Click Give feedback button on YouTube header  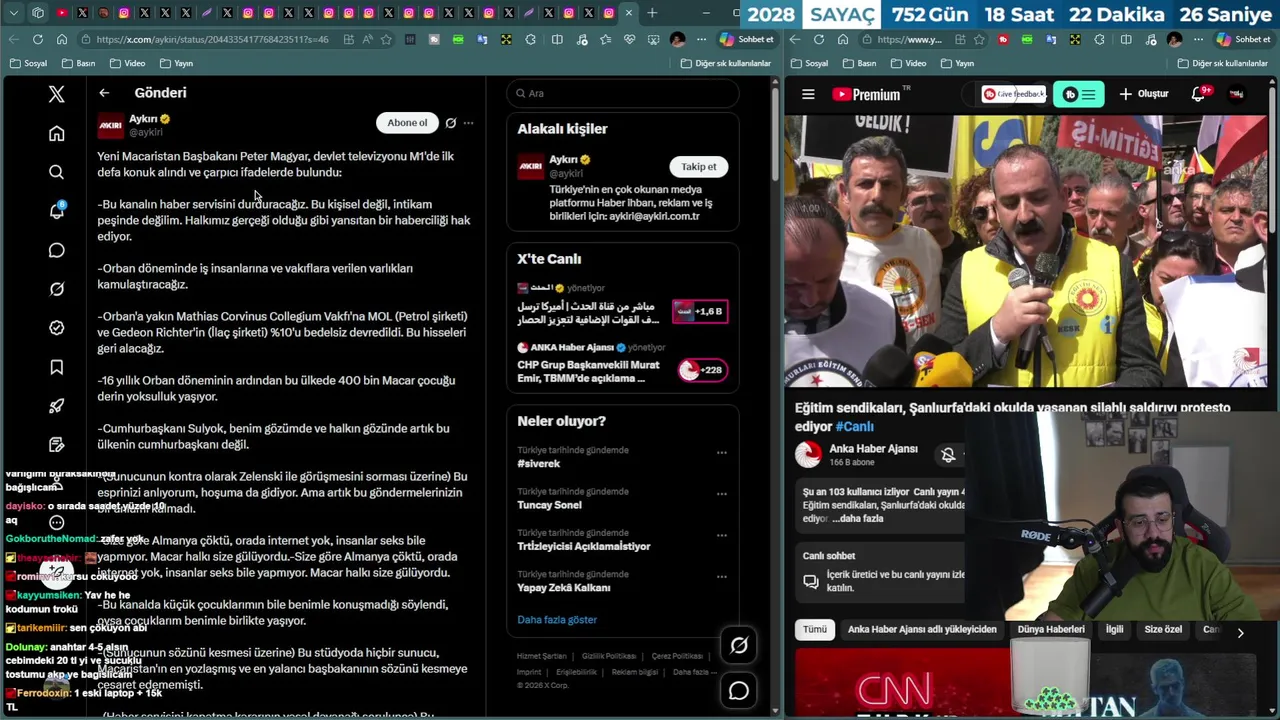[1013, 94]
